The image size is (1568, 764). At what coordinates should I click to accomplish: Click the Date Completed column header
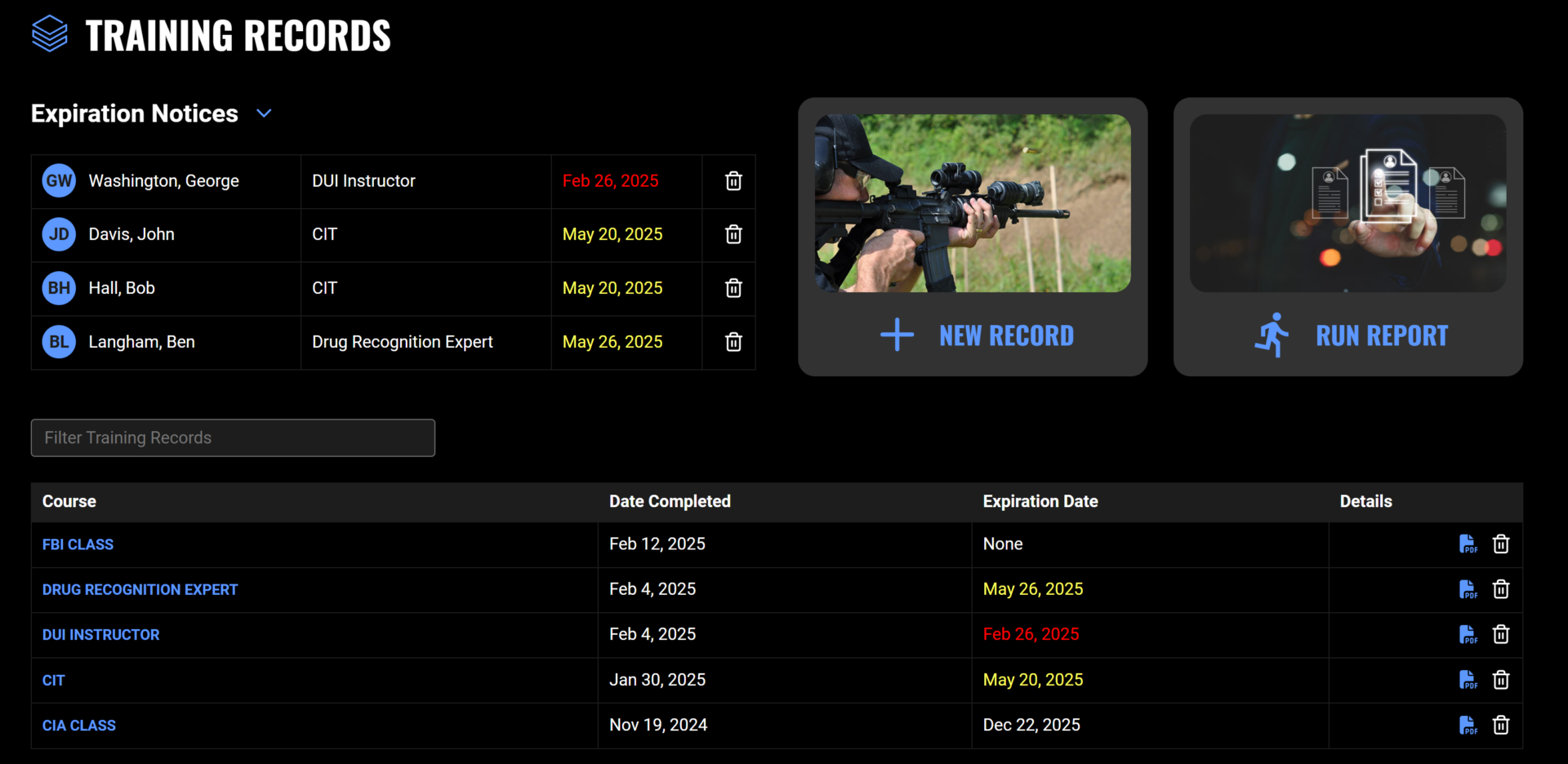670,502
